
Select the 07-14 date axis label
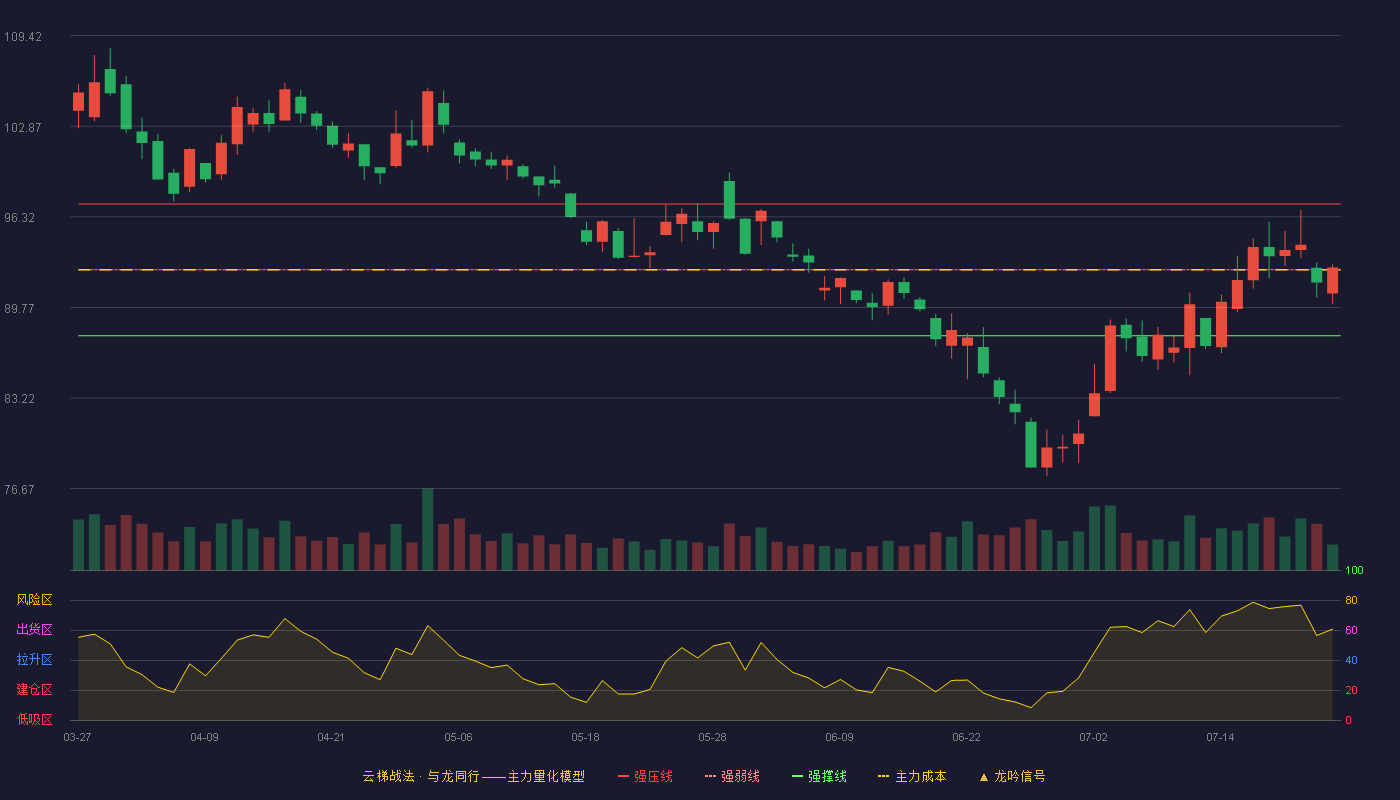(x=1220, y=737)
